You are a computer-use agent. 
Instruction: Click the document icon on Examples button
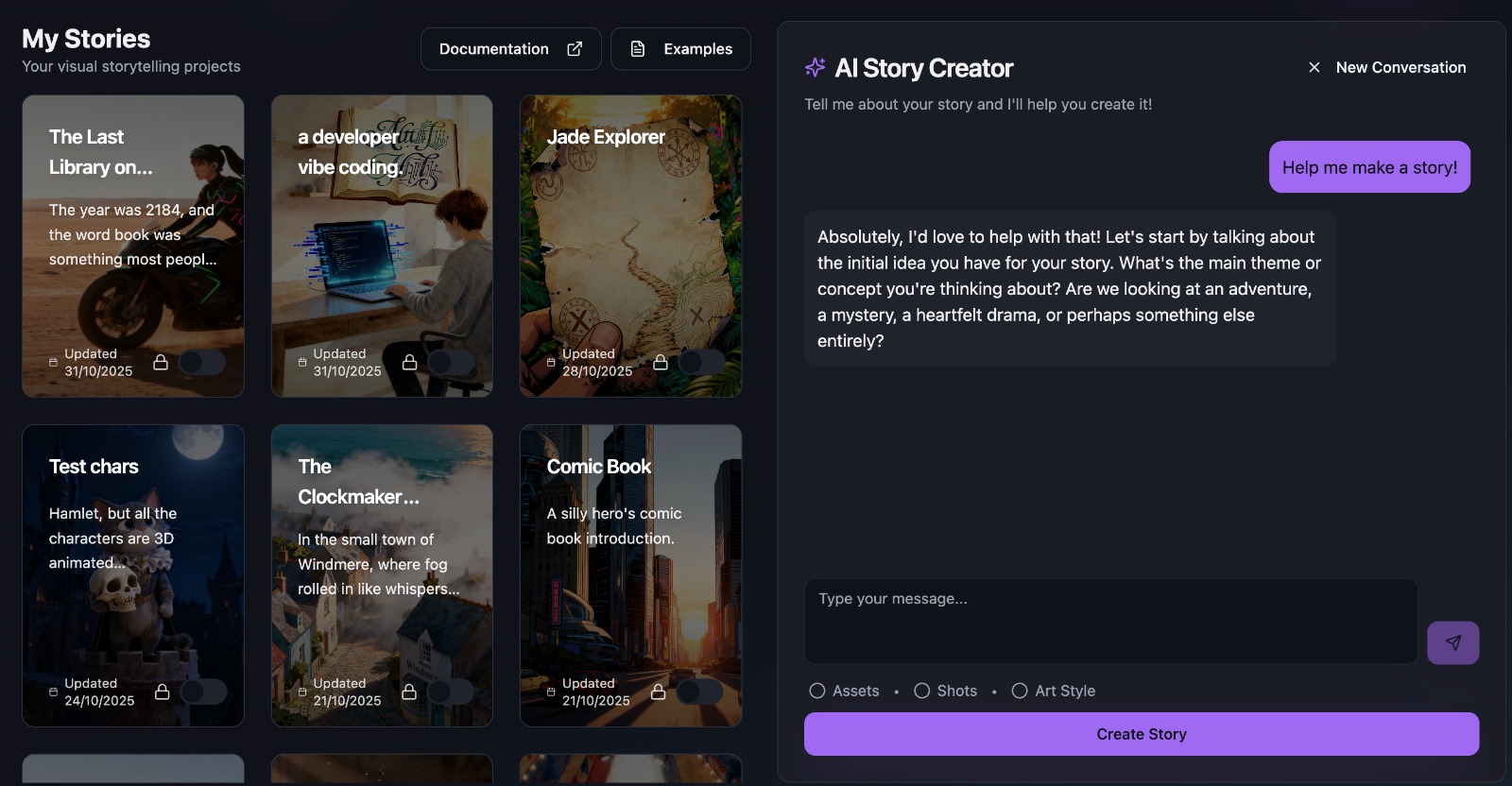click(638, 49)
